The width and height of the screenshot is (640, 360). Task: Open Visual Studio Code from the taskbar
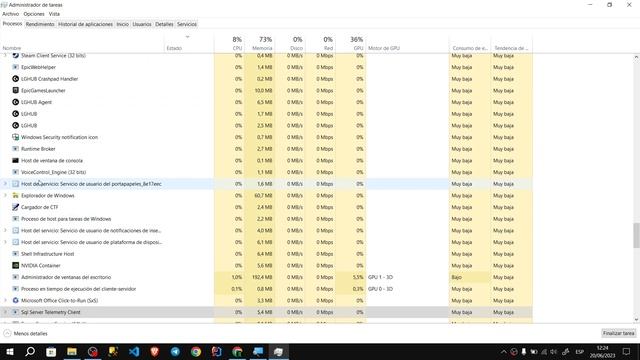point(134,351)
